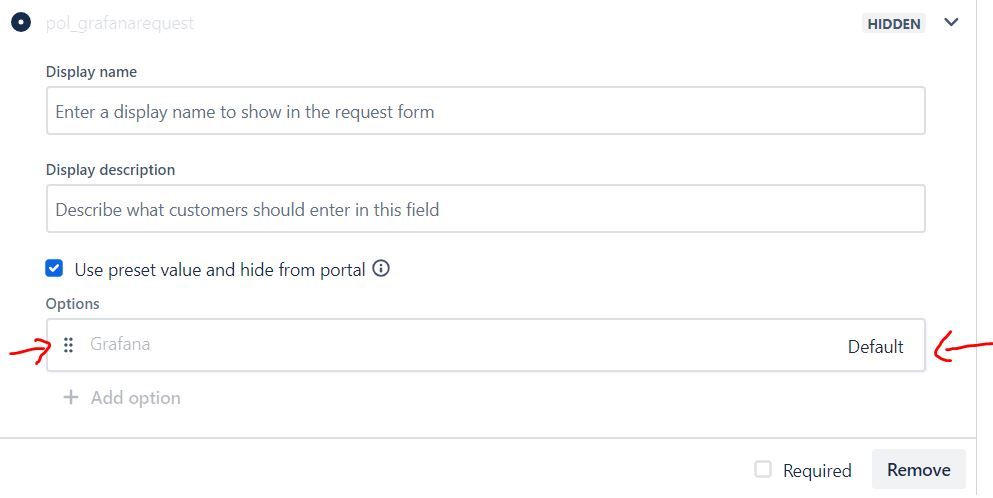Click the Default label on Grafana option
The height and width of the screenshot is (498, 993).
pyautogui.click(x=875, y=347)
